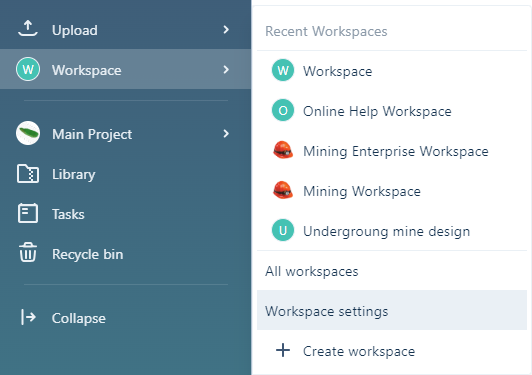The height and width of the screenshot is (375, 532).
Task: Click the Upload tray icon
Action: (28, 29)
